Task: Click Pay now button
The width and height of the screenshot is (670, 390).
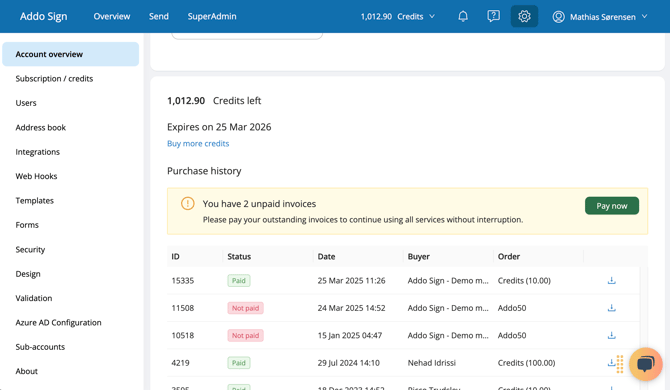Action: (612, 206)
